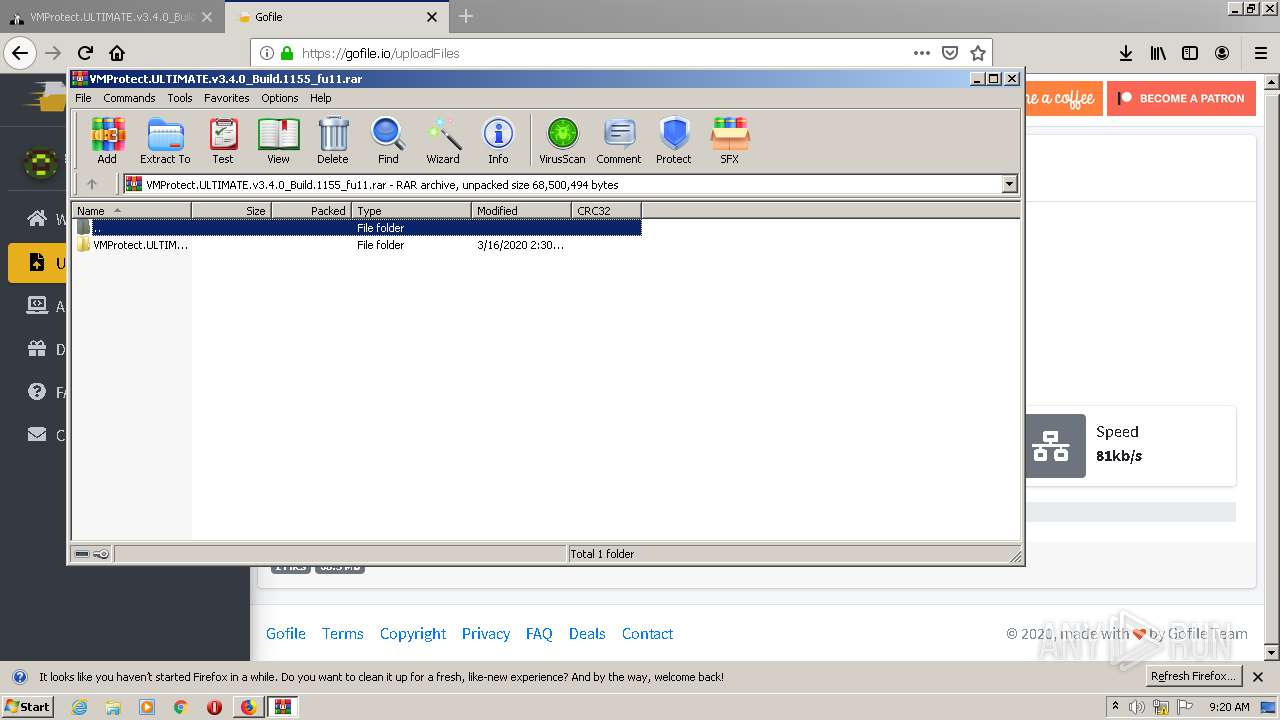Screen dimensions: 1280x720
Task: Open the Gofile footer link
Action: point(286,634)
